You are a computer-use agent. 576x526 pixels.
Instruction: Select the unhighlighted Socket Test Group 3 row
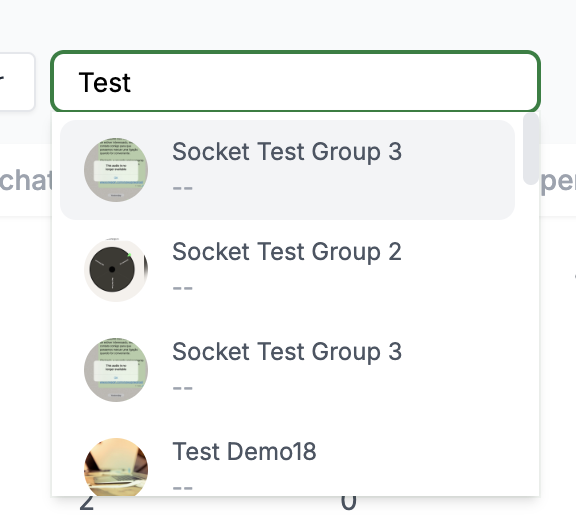click(287, 370)
